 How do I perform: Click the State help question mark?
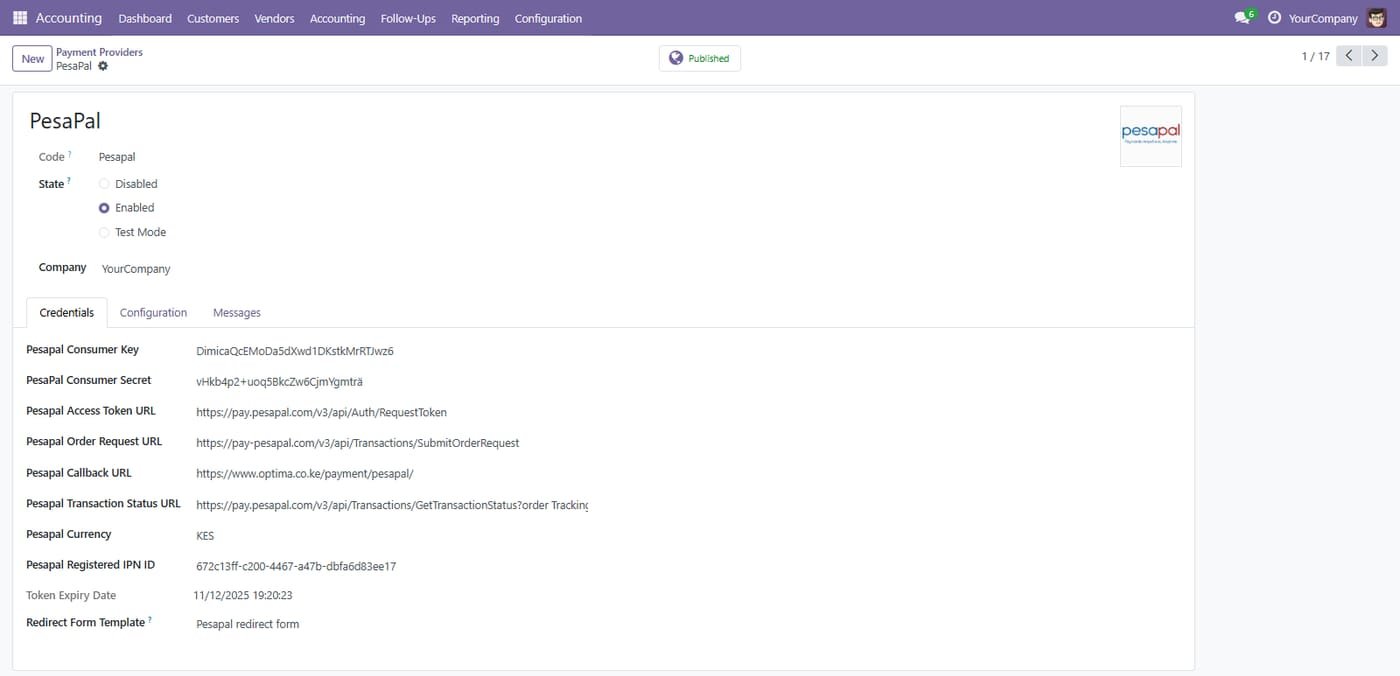coord(69,180)
